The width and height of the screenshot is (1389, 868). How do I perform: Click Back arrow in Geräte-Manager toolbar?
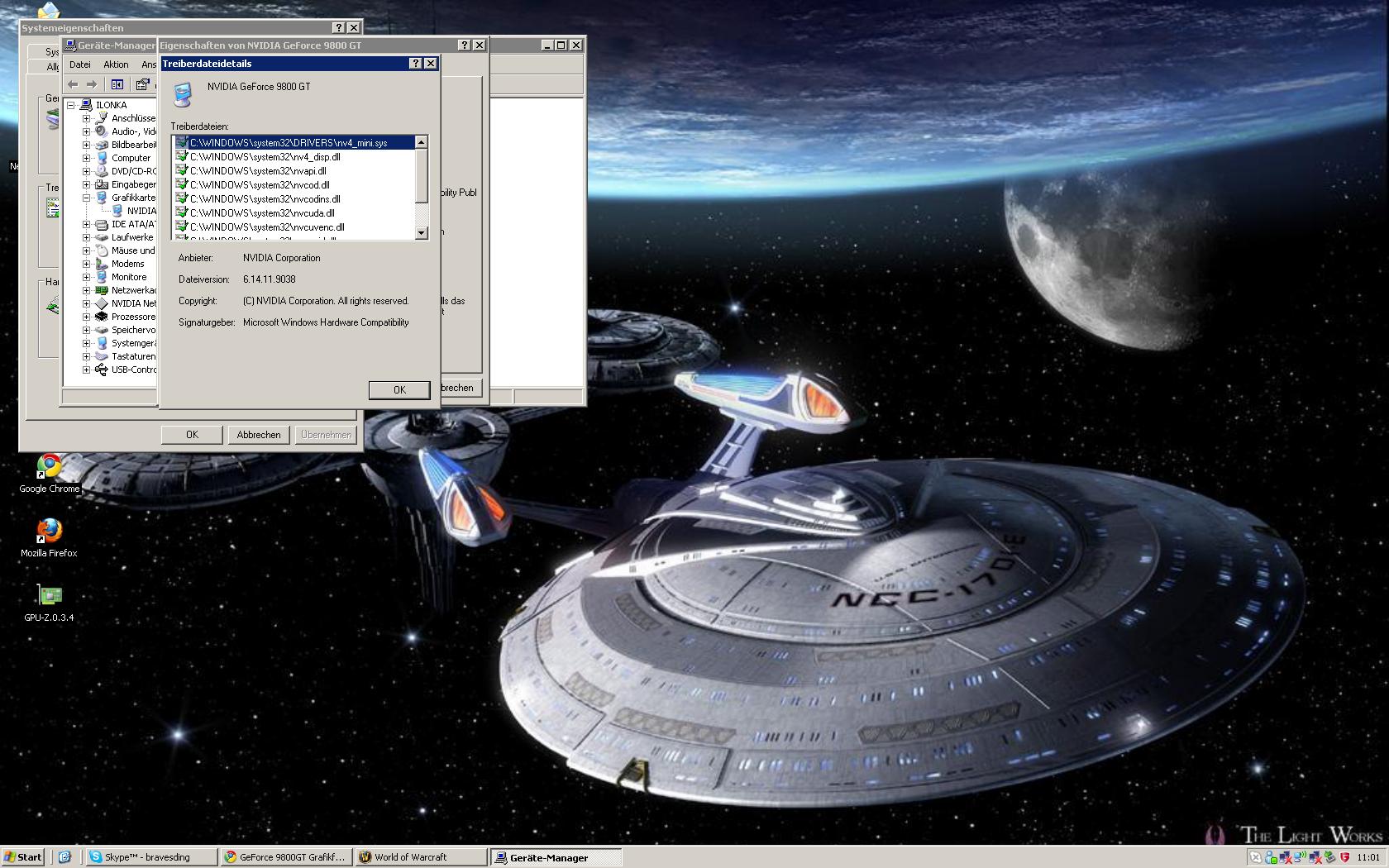[73, 84]
